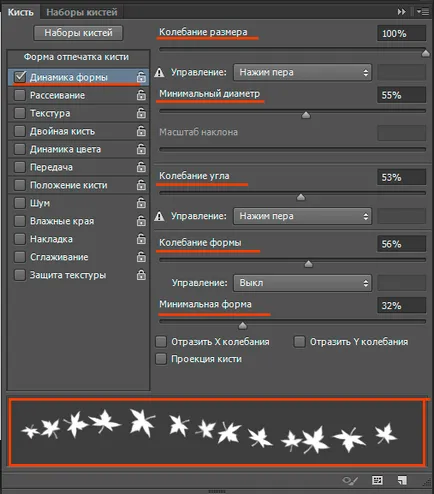Enable the Двойная кисть checkbox
434x494 pixels.
click(20, 131)
